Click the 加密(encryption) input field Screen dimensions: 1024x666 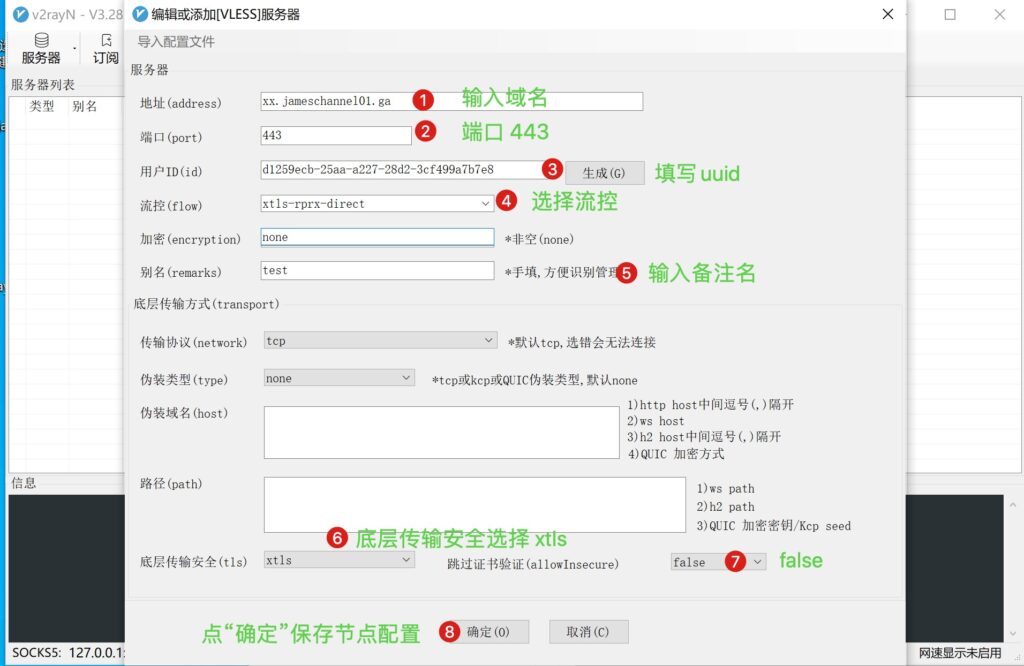click(377, 237)
